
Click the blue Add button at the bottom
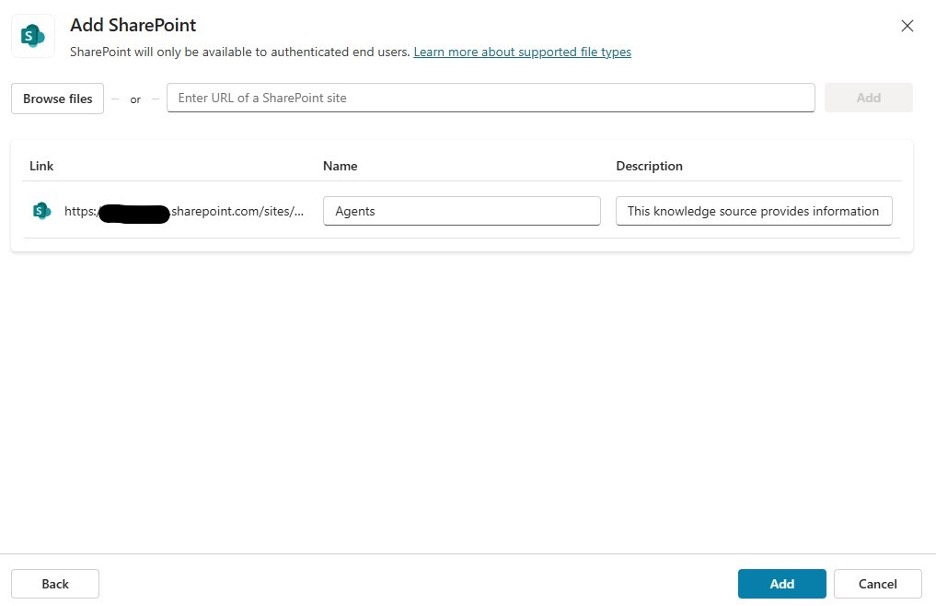click(782, 584)
